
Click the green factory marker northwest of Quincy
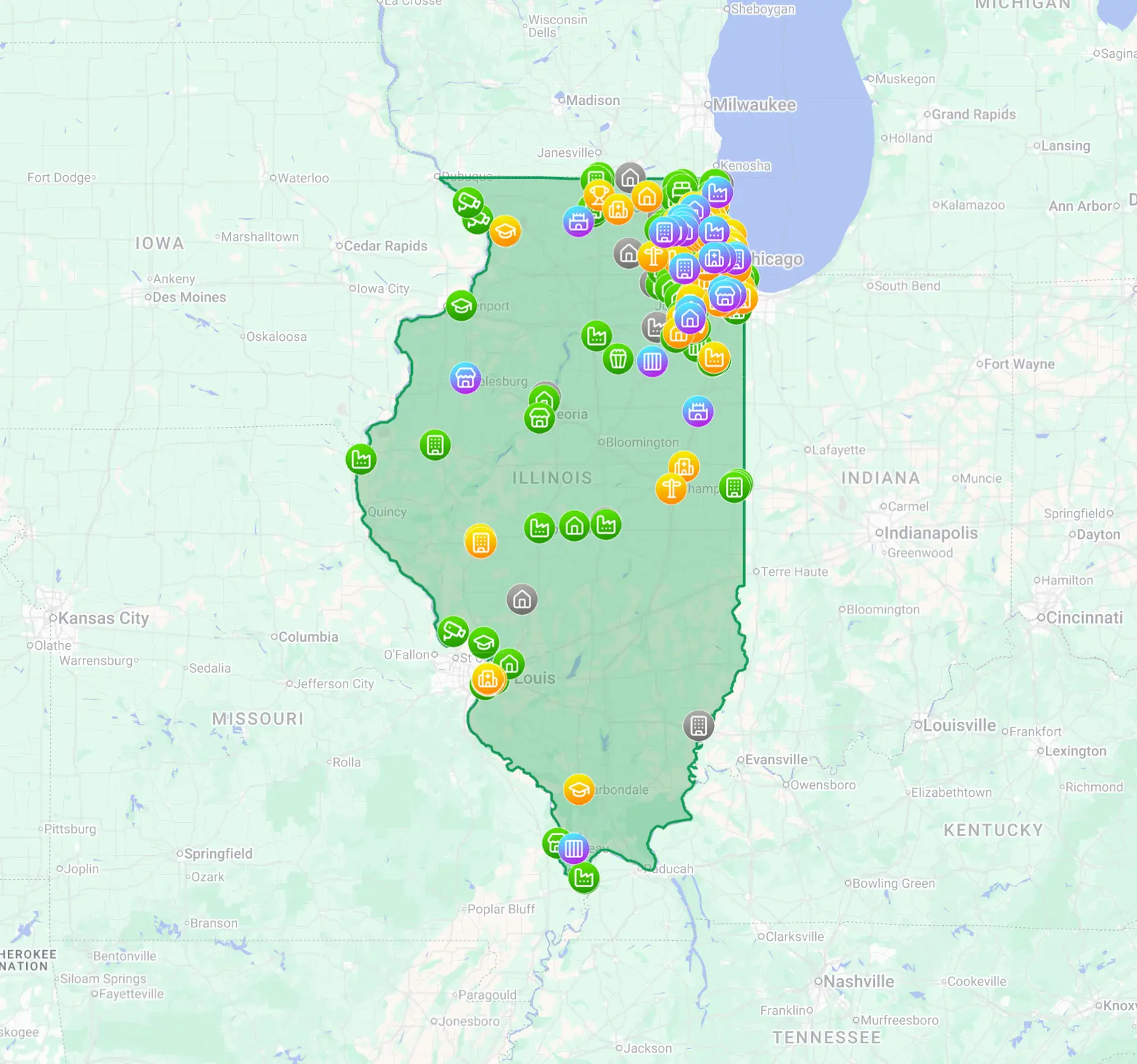pos(361,459)
